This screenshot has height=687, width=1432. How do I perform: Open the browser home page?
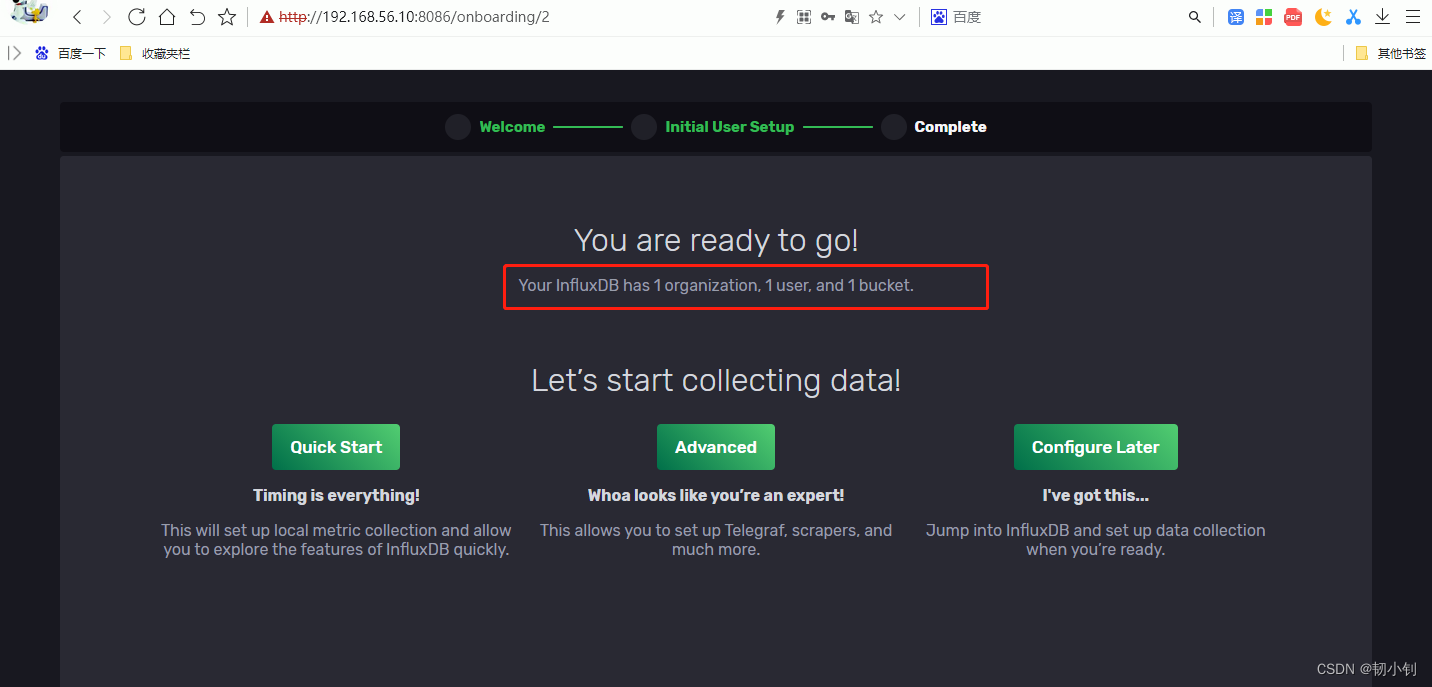(167, 17)
